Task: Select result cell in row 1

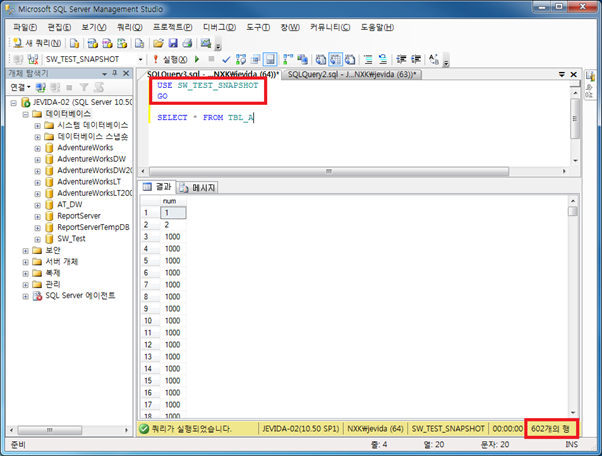Action: coord(173,213)
